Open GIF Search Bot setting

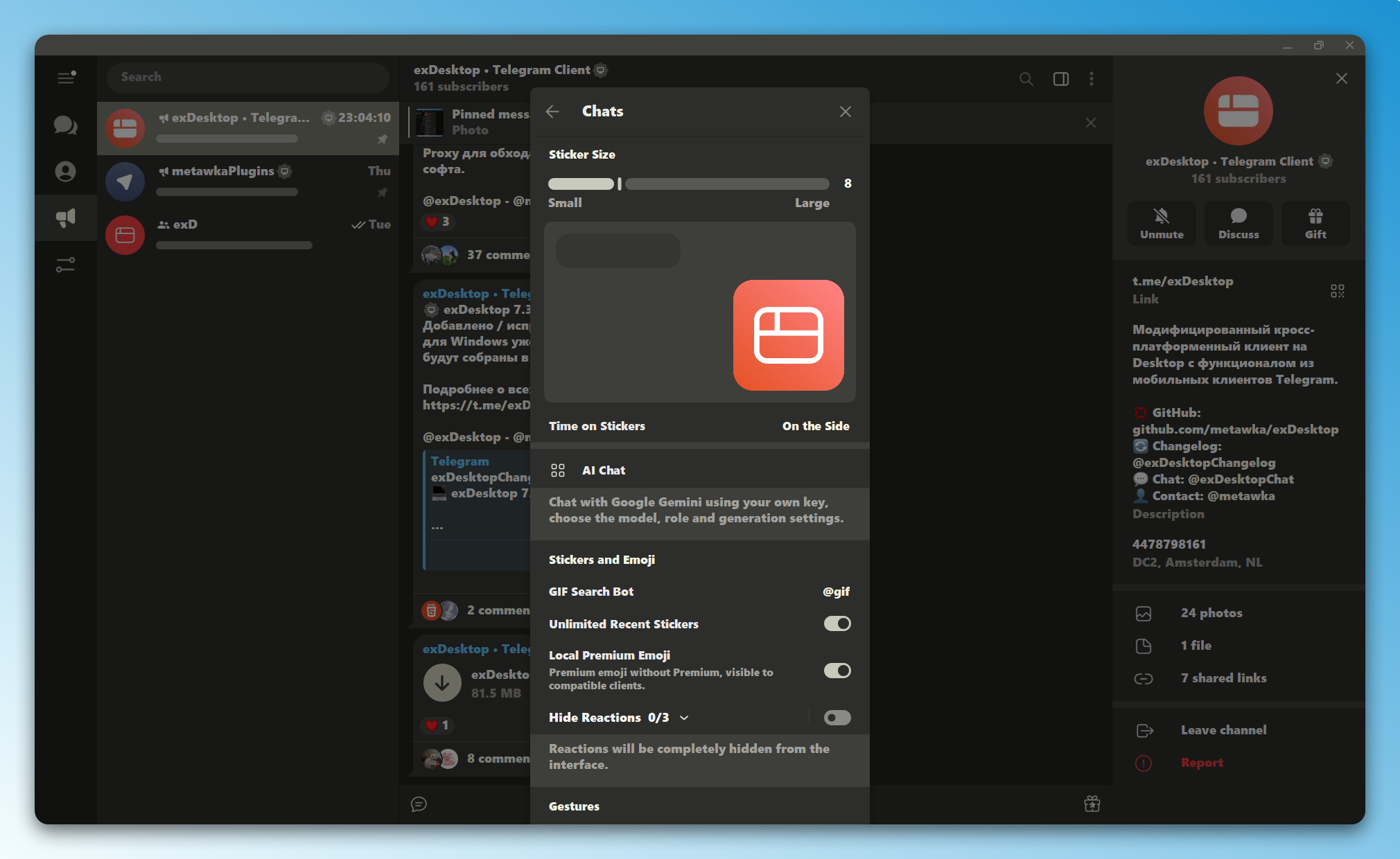[x=699, y=592]
